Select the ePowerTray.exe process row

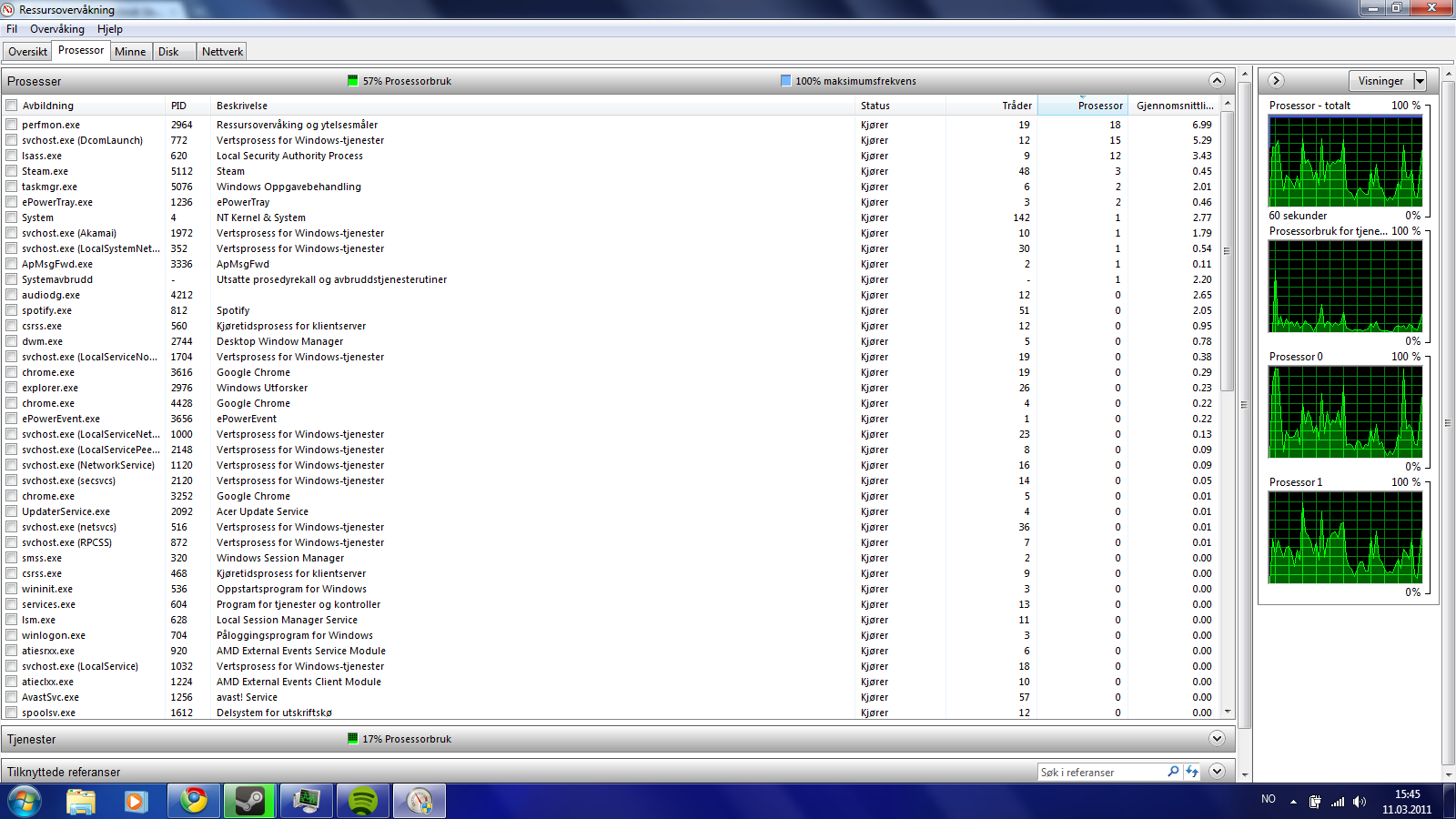pyautogui.click(x=610, y=202)
